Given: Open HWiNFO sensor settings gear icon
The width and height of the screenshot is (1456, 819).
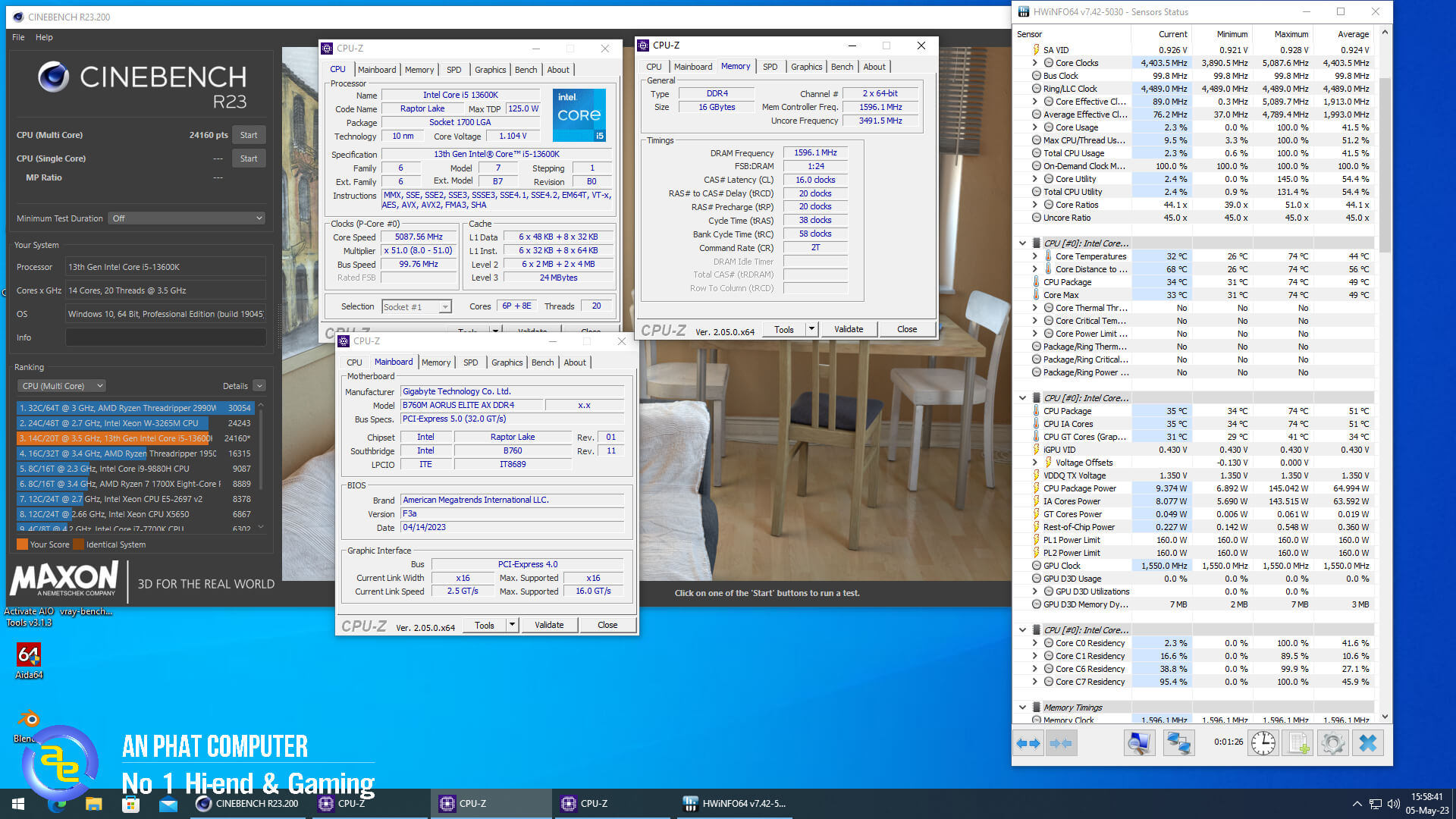Looking at the screenshot, I should [x=1332, y=743].
